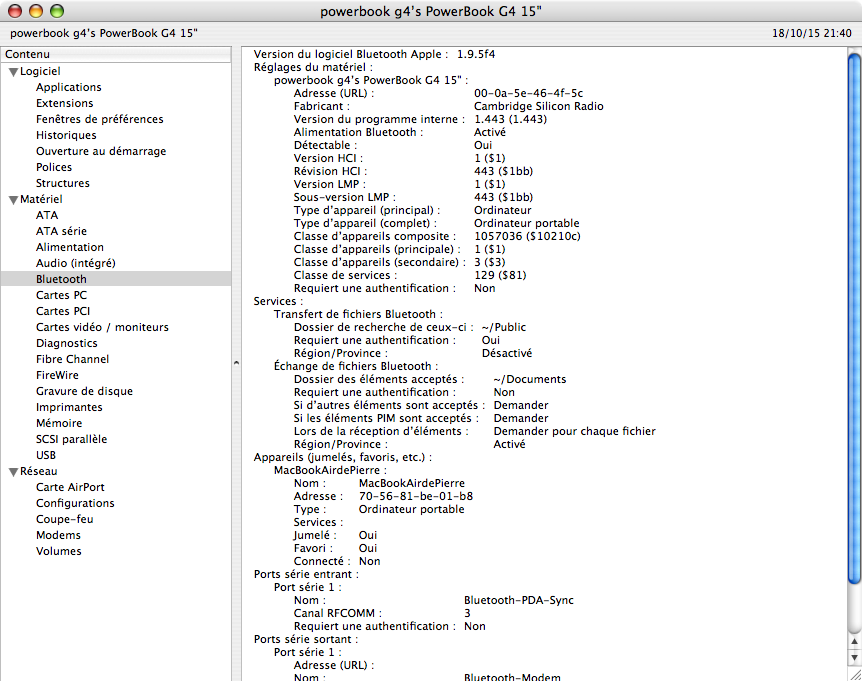Click the scroll down arrow
The image size is (862, 681).
(x=854, y=657)
